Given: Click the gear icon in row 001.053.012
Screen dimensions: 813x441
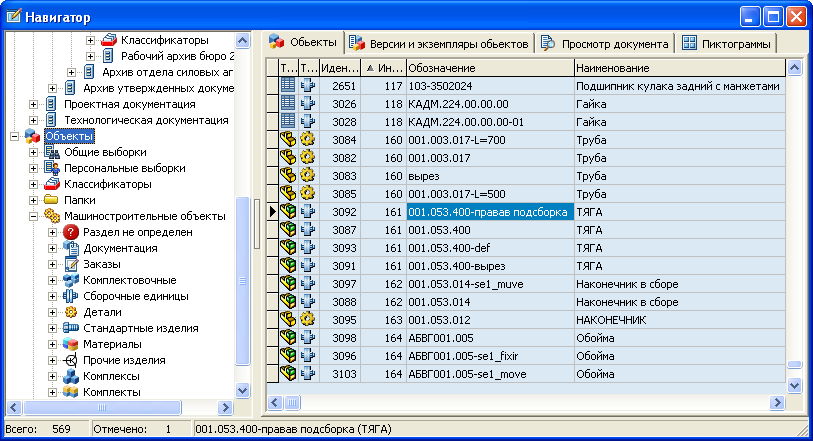Looking at the screenshot, I should click(x=307, y=320).
